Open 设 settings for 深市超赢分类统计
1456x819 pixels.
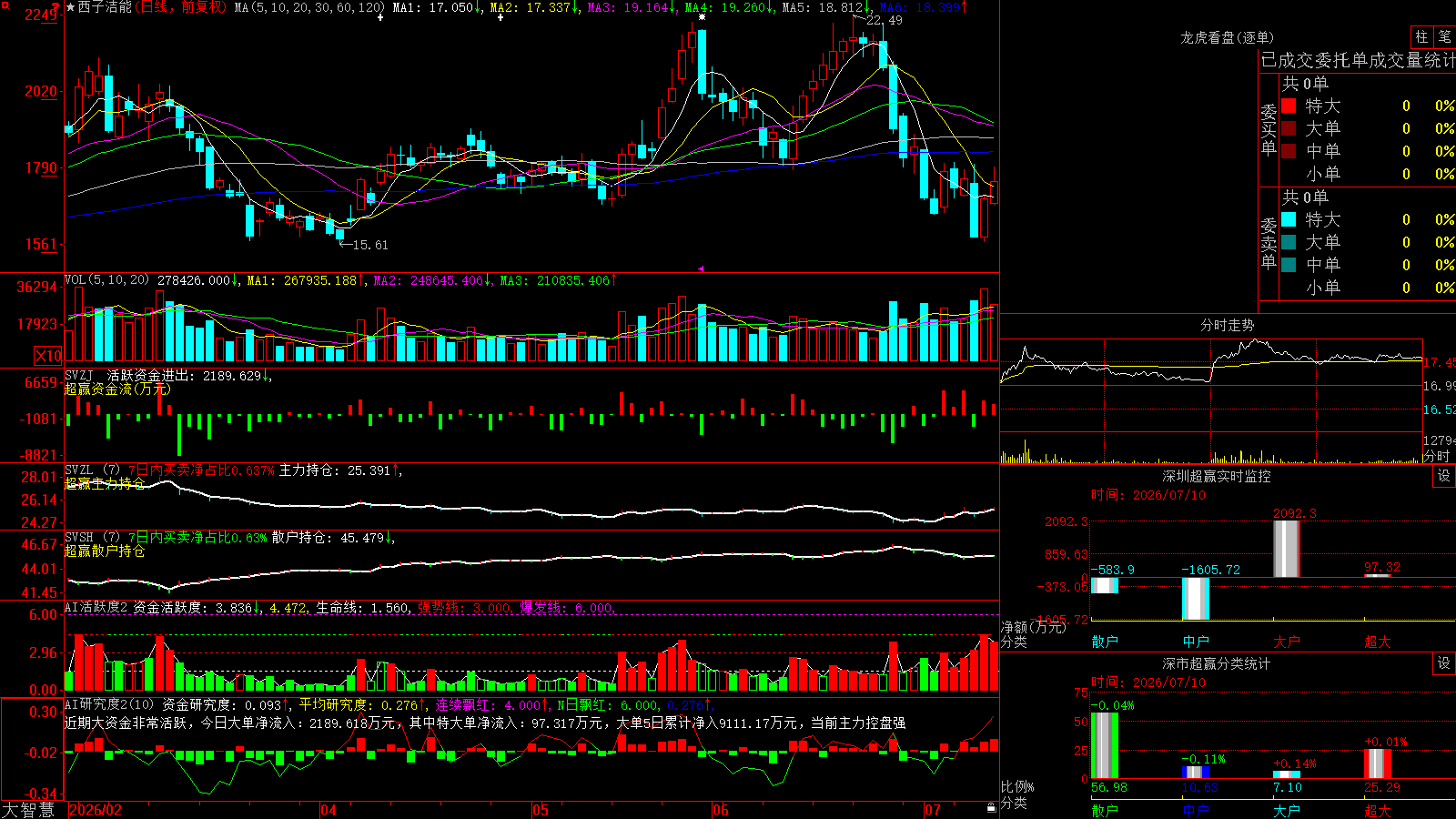[x=1444, y=663]
